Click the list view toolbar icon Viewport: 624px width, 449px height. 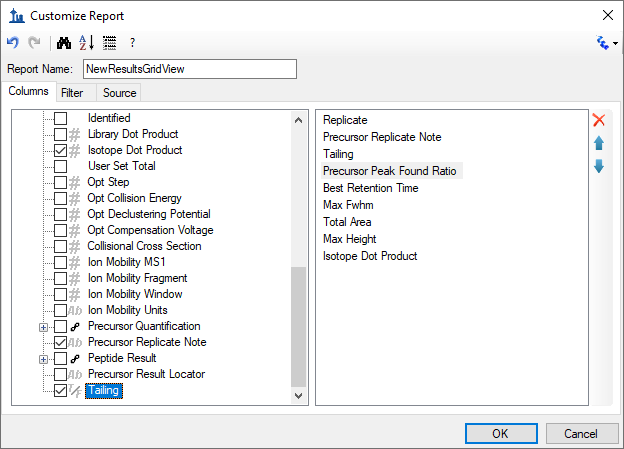tap(109, 43)
